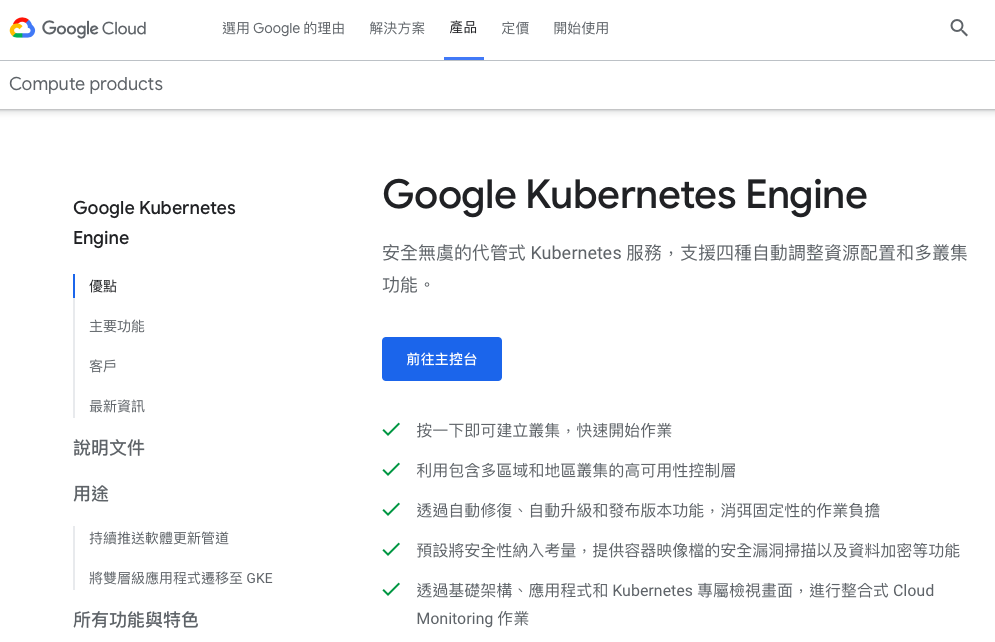Click the Google Cloud logo
Screen dimensions: 995x642
[x=78, y=28]
